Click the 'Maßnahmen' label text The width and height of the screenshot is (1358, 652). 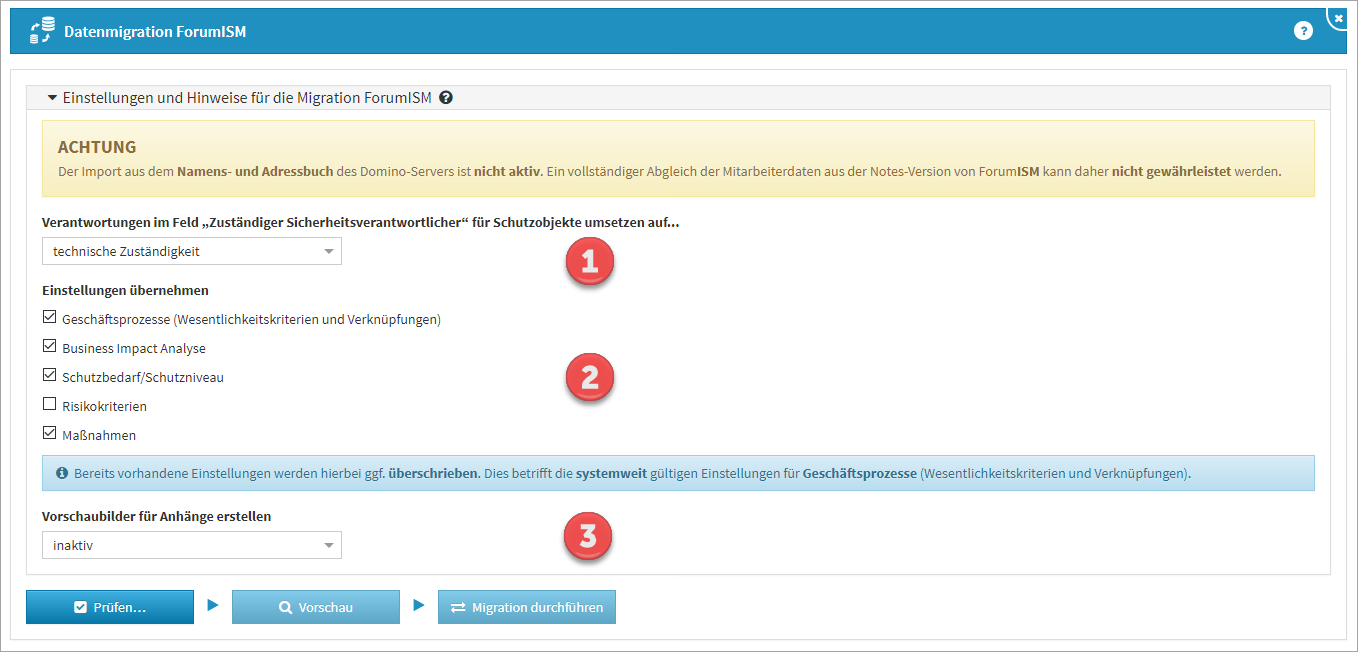99,436
